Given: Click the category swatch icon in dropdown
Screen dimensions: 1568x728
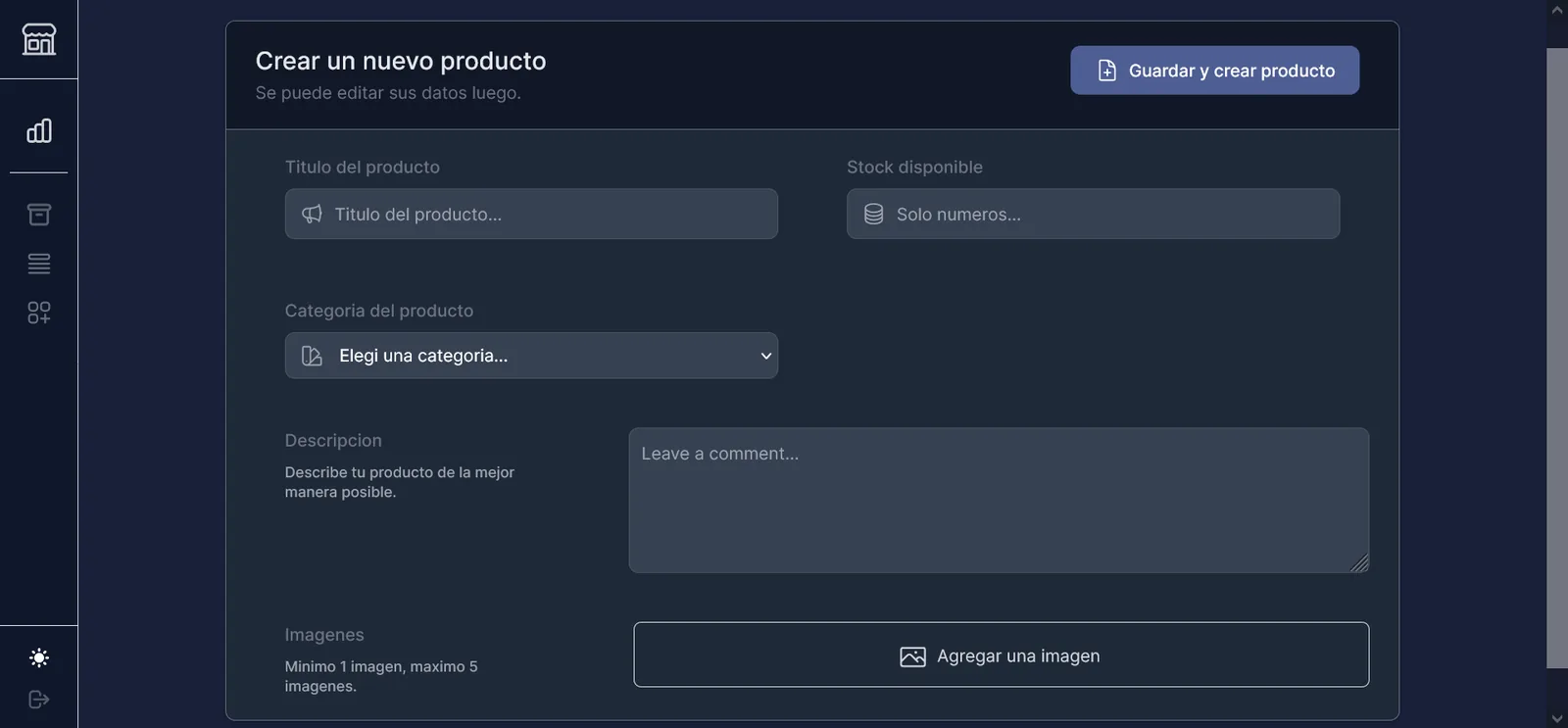Looking at the screenshot, I should (312, 356).
